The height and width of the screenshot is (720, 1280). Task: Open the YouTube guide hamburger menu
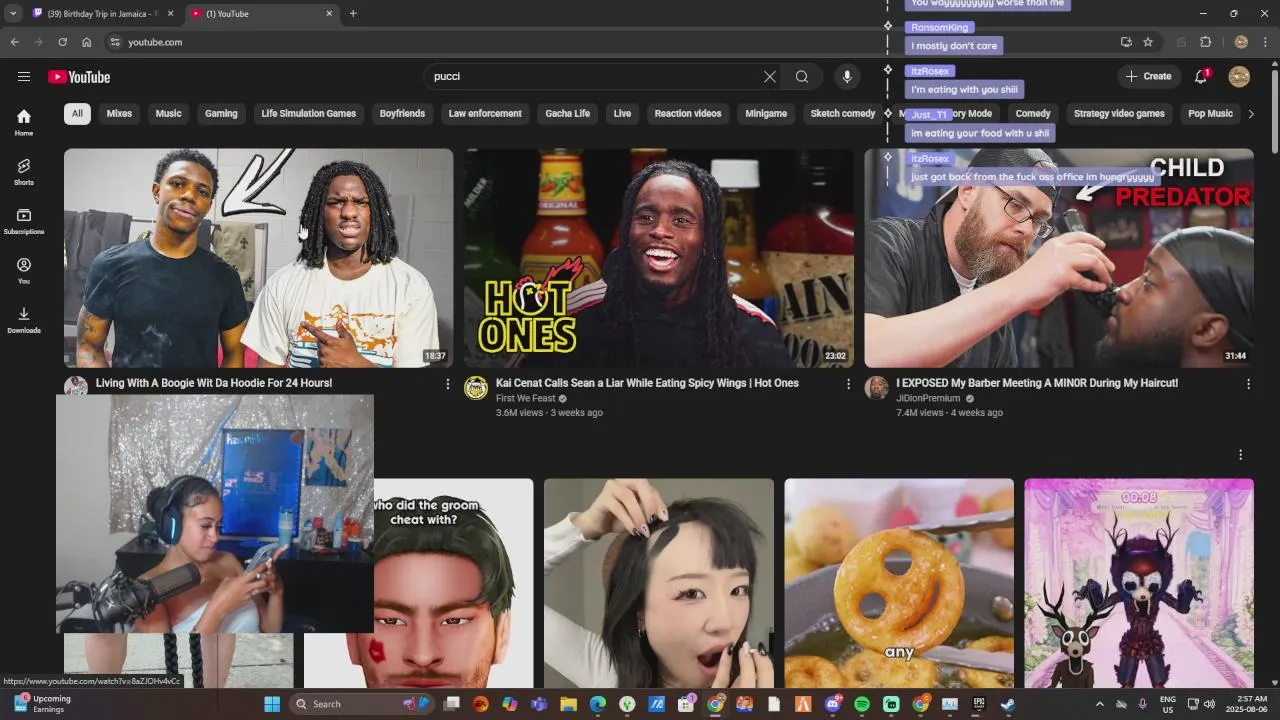(x=24, y=76)
